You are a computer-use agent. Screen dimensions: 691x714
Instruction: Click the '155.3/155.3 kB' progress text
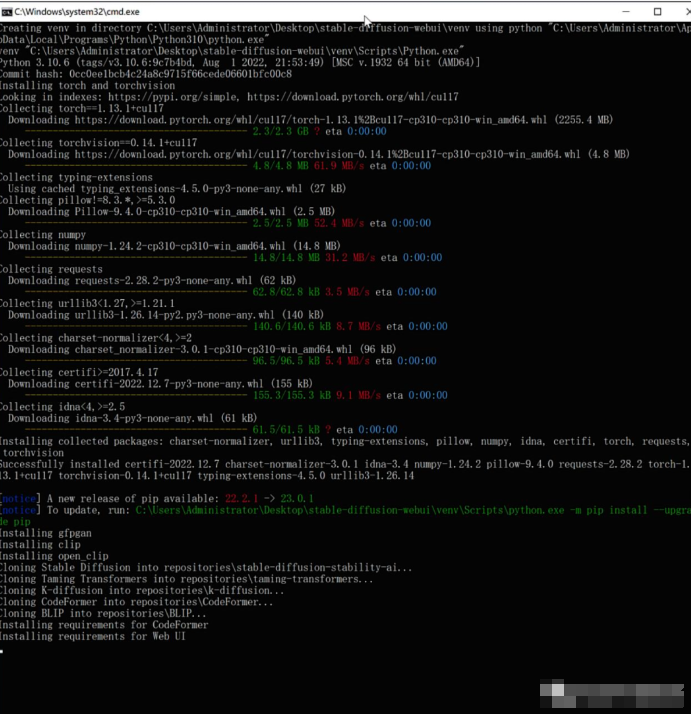pyautogui.click(x=292, y=395)
